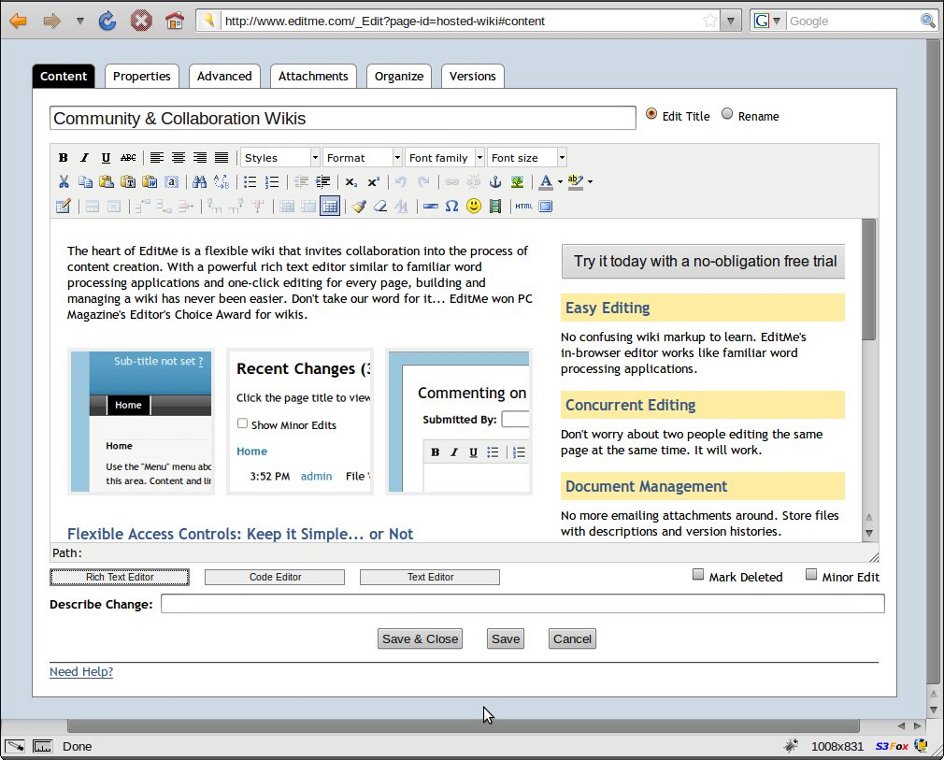Apply strikethrough (ABC) formatting
The height and width of the screenshot is (760, 944).
tap(128, 158)
